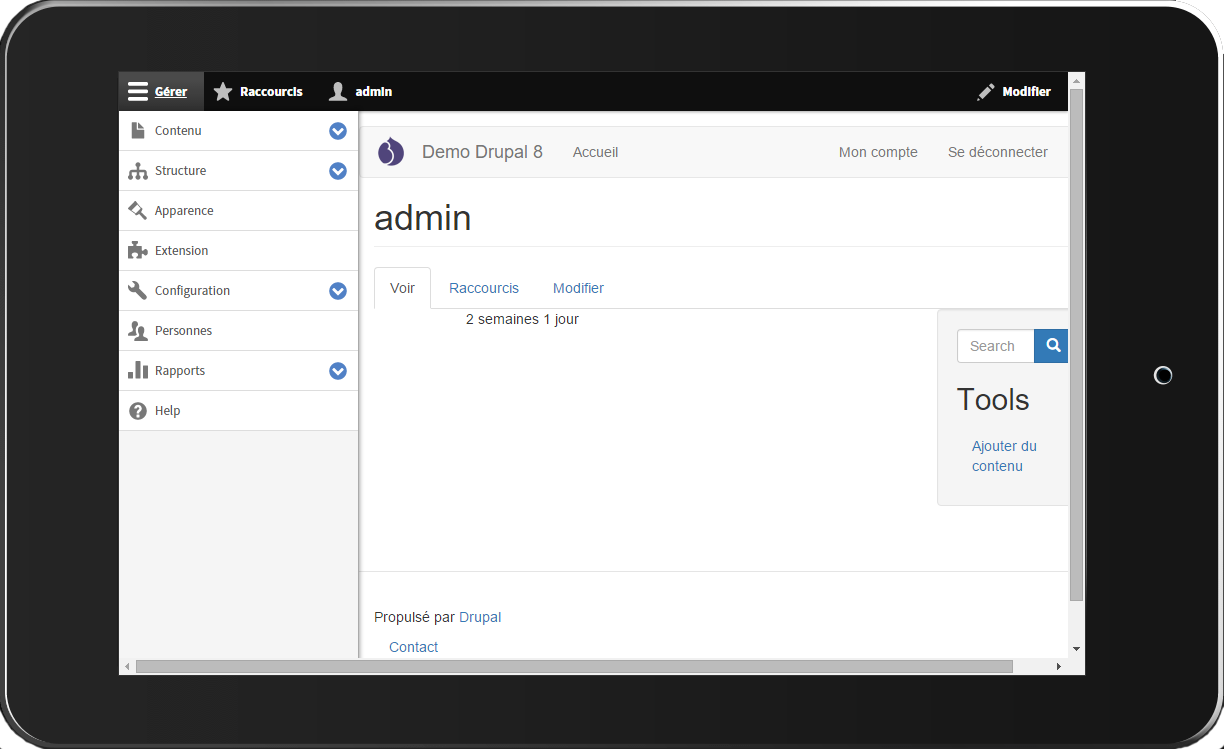Open Mon compte link
1224x749 pixels.
pyautogui.click(x=878, y=152)
